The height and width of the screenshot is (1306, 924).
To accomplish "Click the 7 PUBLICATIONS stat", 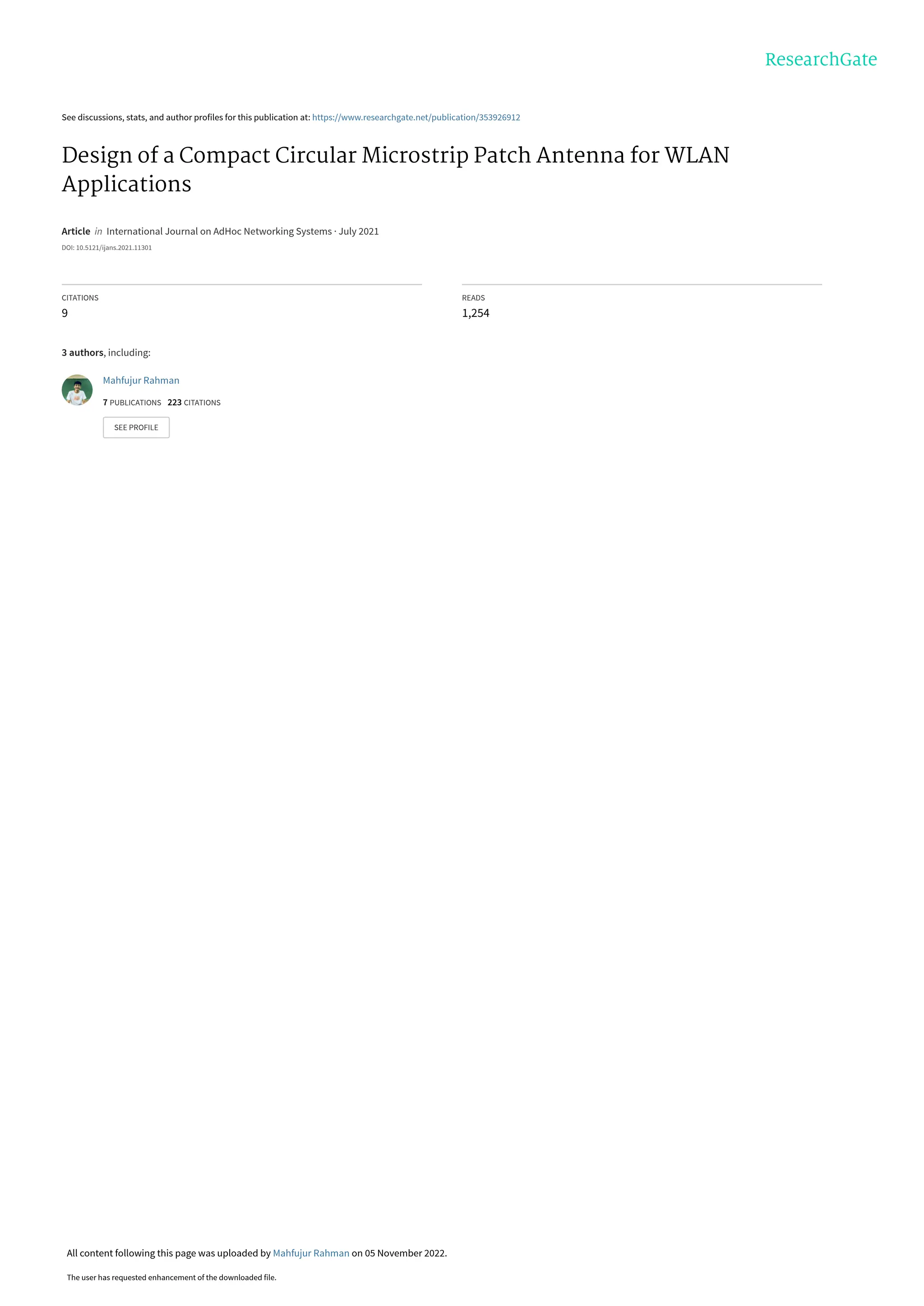I will pos(131,403).
